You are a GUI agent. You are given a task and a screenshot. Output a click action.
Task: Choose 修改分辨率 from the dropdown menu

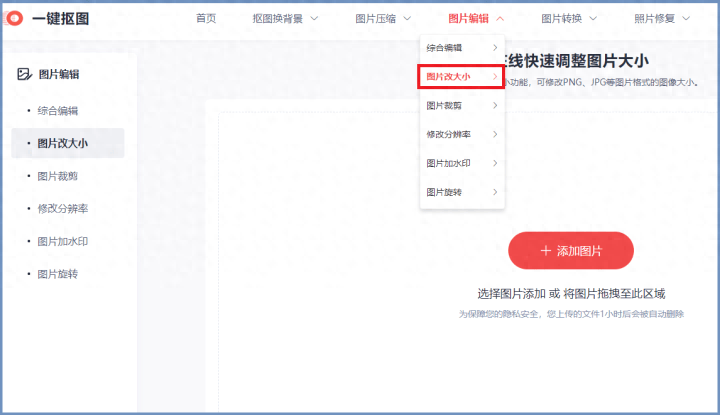[460, 134]
